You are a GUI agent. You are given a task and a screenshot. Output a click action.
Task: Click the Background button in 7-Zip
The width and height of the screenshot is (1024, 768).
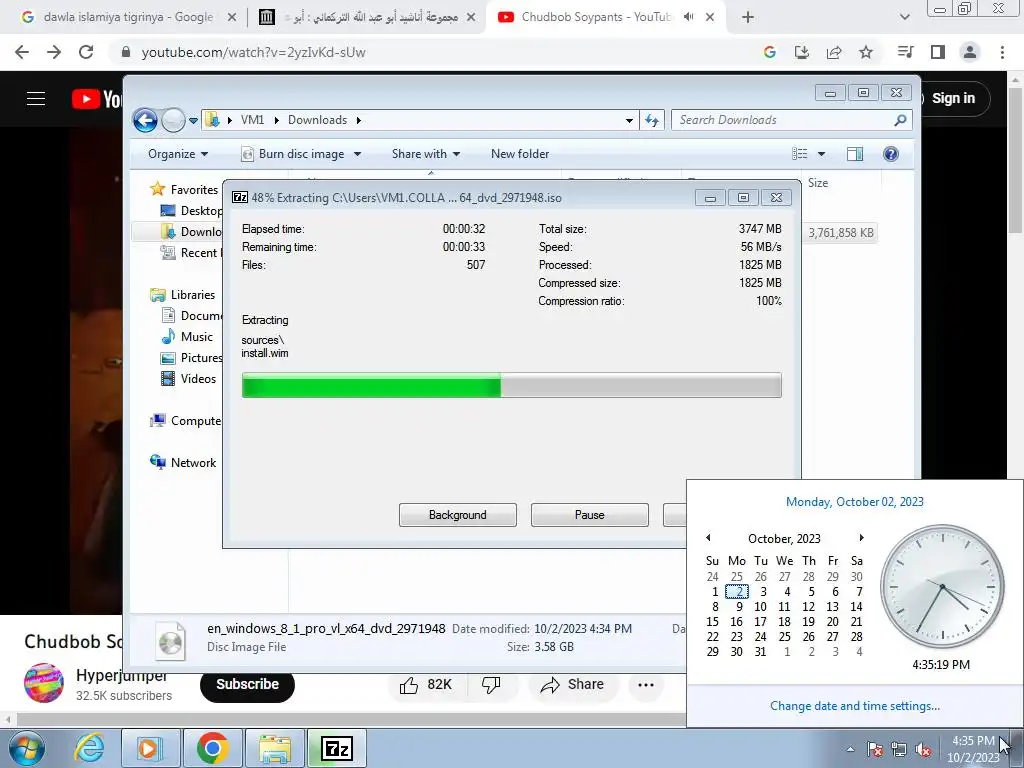click(x=458, y=515)
